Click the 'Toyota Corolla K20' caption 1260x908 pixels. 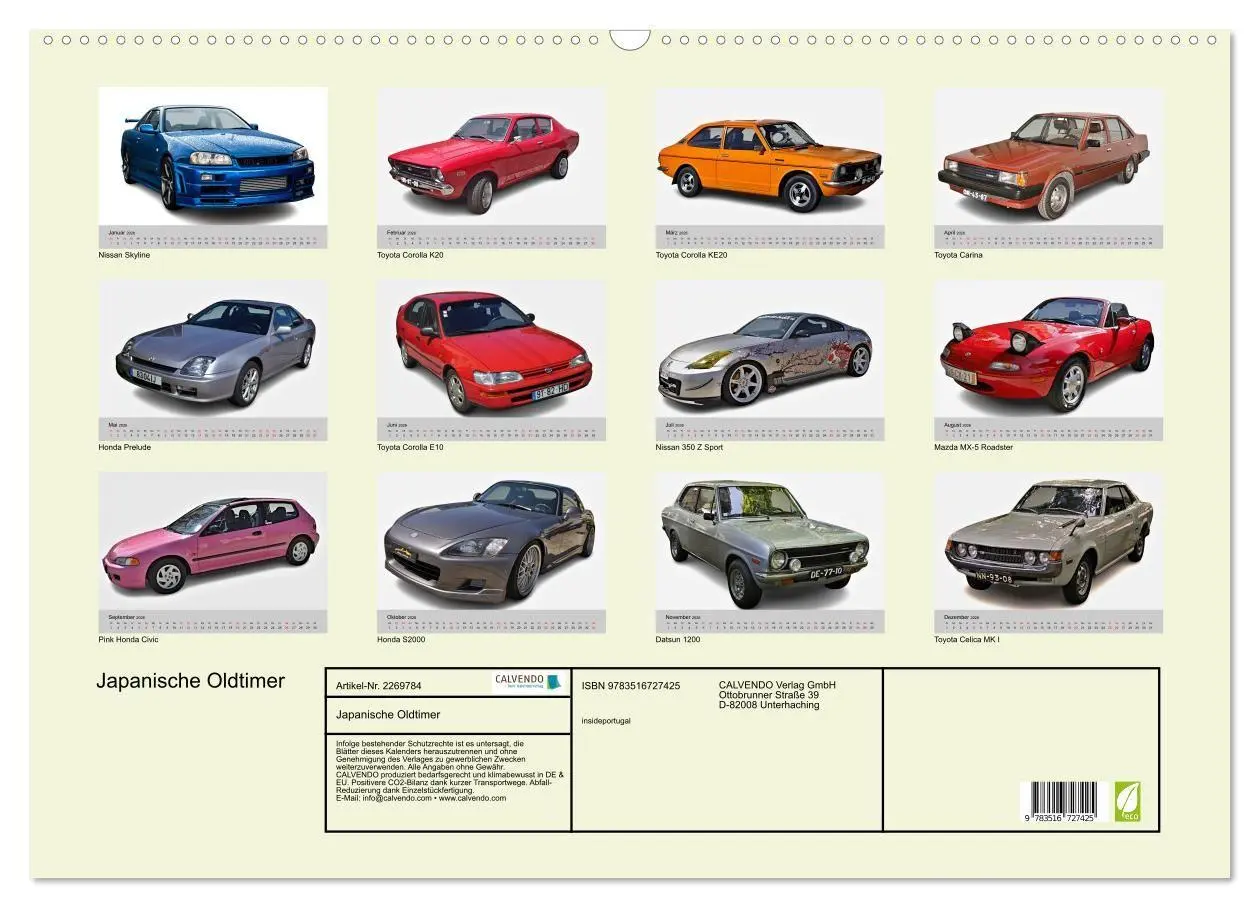(x=410, y=255)
